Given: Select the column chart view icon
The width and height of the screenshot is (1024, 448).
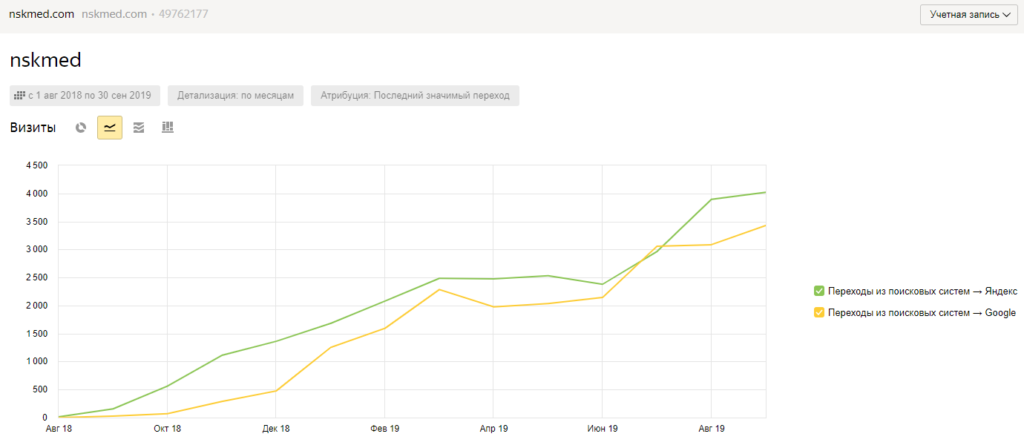Looking at the screenshot, I should (168, 127).
